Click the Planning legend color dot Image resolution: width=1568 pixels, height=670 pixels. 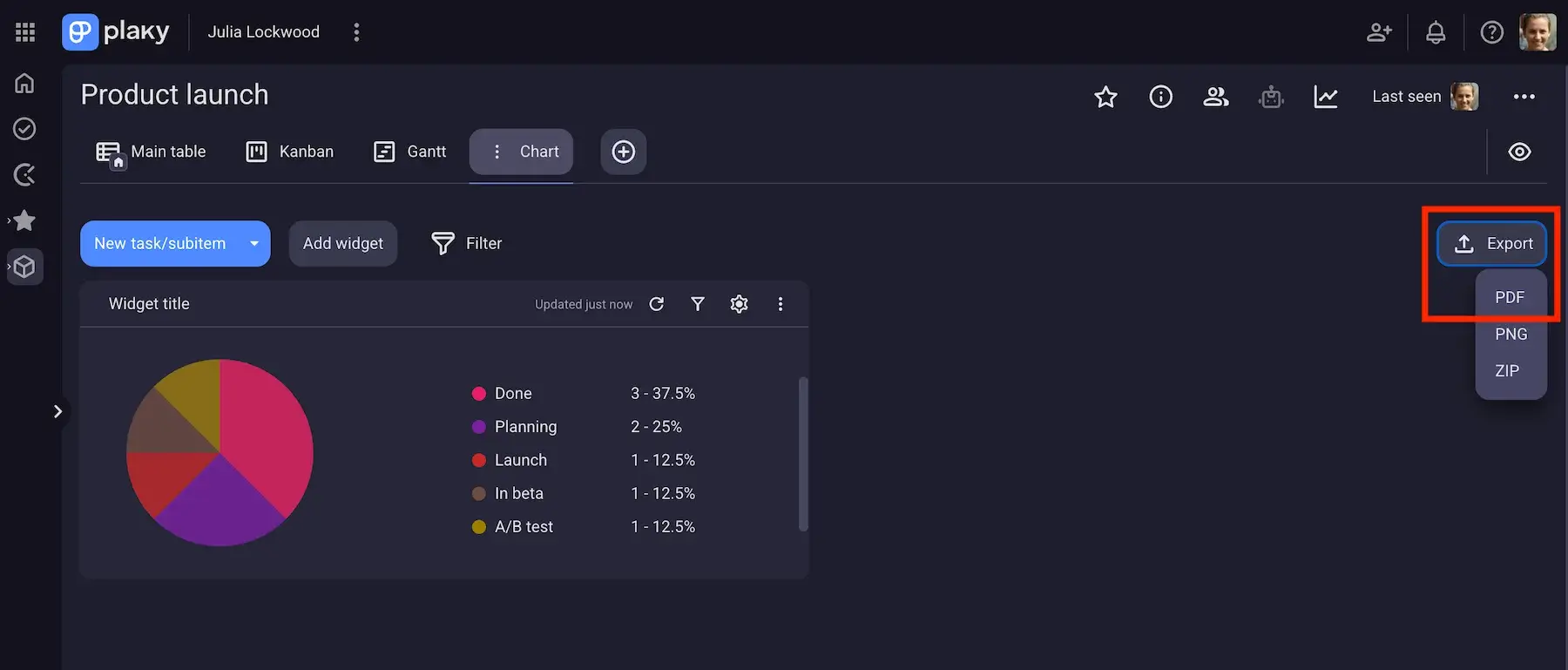coord(478,427)
